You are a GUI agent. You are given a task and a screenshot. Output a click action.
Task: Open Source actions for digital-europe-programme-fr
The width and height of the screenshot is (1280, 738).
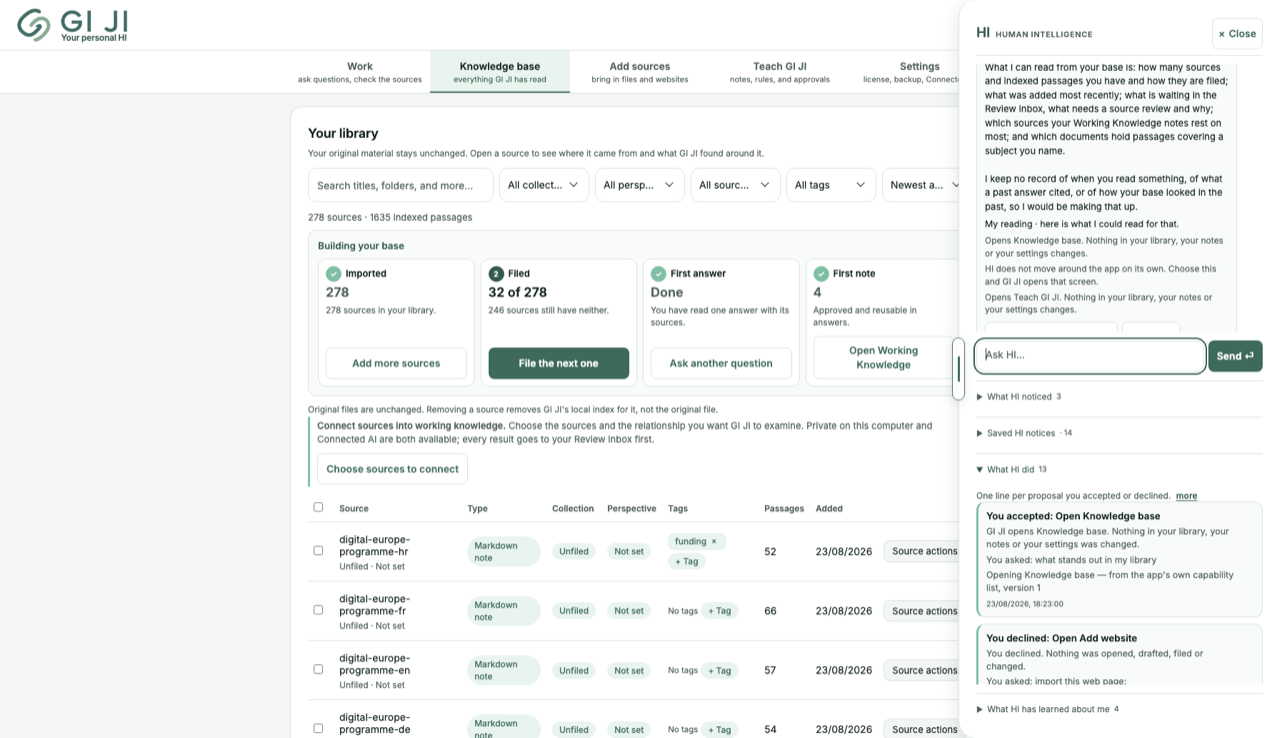pos(922,611)
